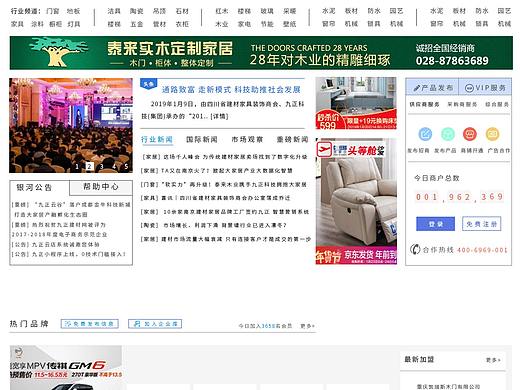Open the 衣柜 industry channel

[182, 24]
